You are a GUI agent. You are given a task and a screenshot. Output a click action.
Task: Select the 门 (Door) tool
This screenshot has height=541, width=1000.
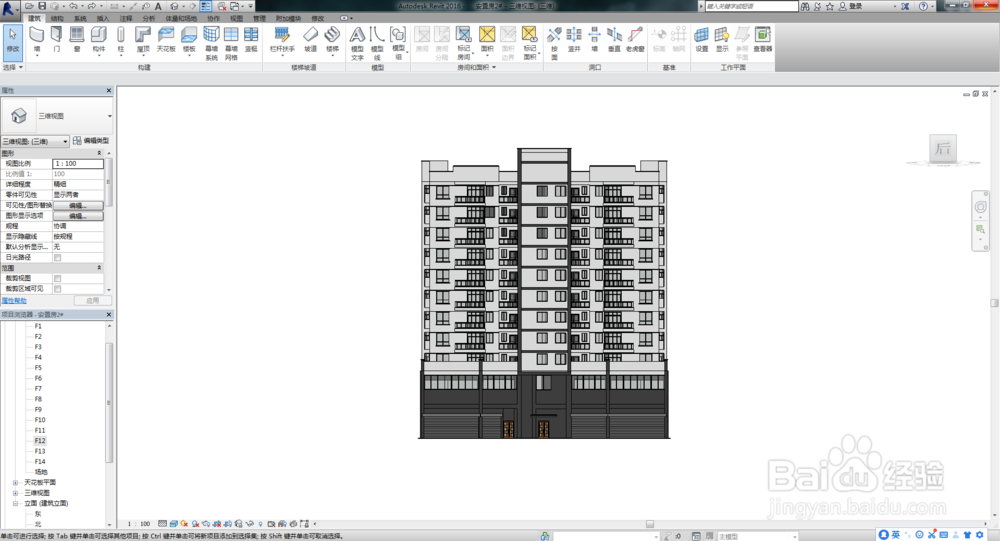57,40
